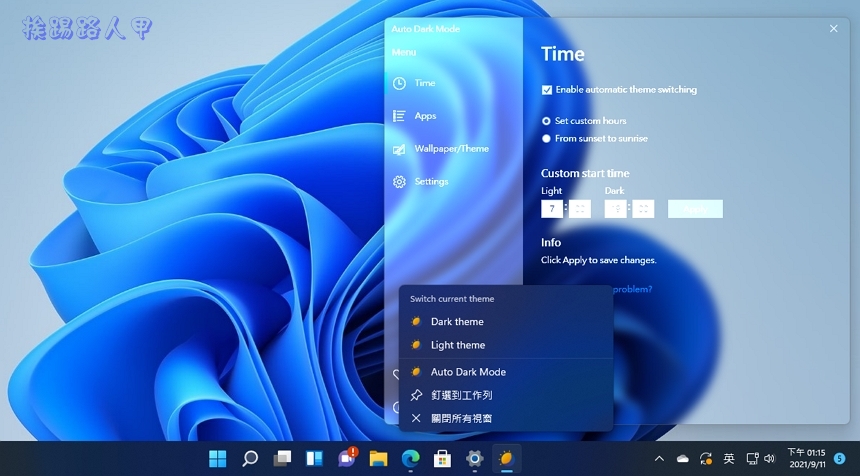Viewport: 860px width, 476px height.
Task: Click the OneDrive cloud tray icon
Action: [x=683, y=458]
